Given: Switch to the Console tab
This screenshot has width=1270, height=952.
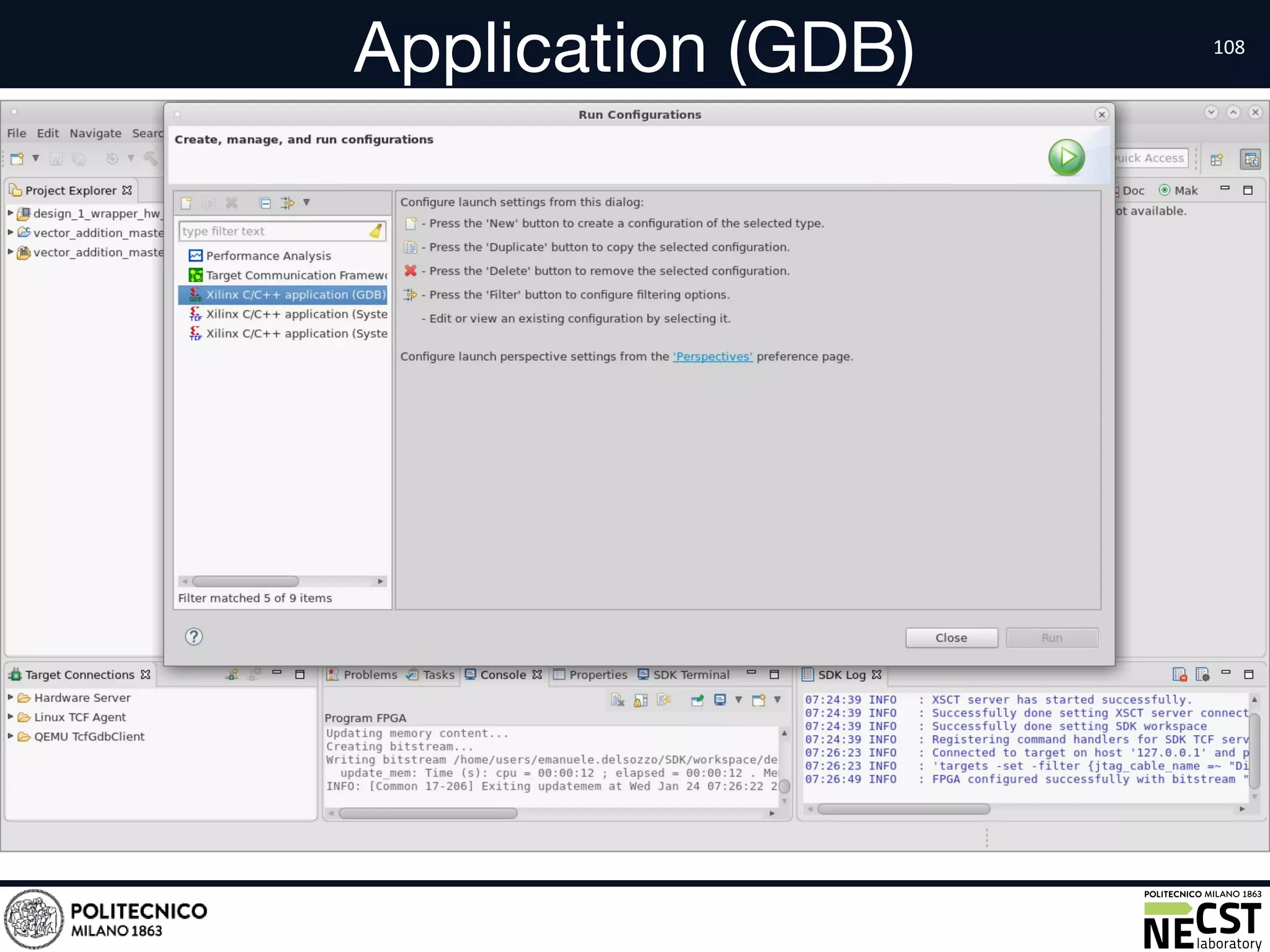Looking at the screenshot, I should (504, 674).
